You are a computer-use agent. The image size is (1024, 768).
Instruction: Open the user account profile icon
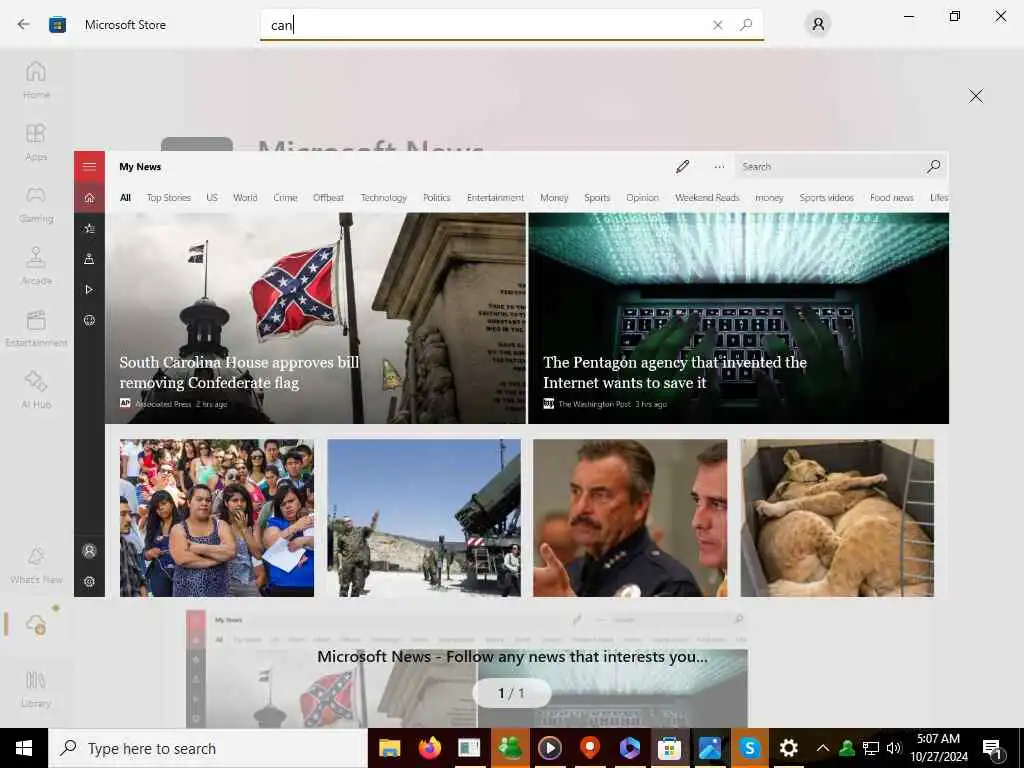(x=818, y=25)
